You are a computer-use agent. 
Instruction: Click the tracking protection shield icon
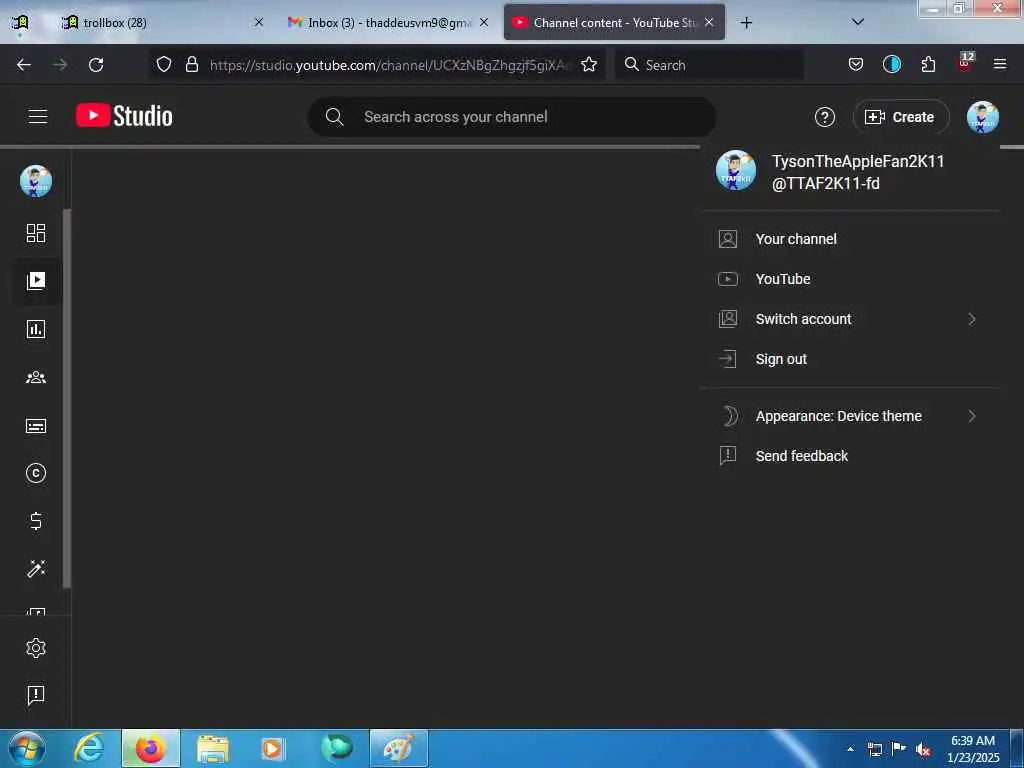(164, 65)
